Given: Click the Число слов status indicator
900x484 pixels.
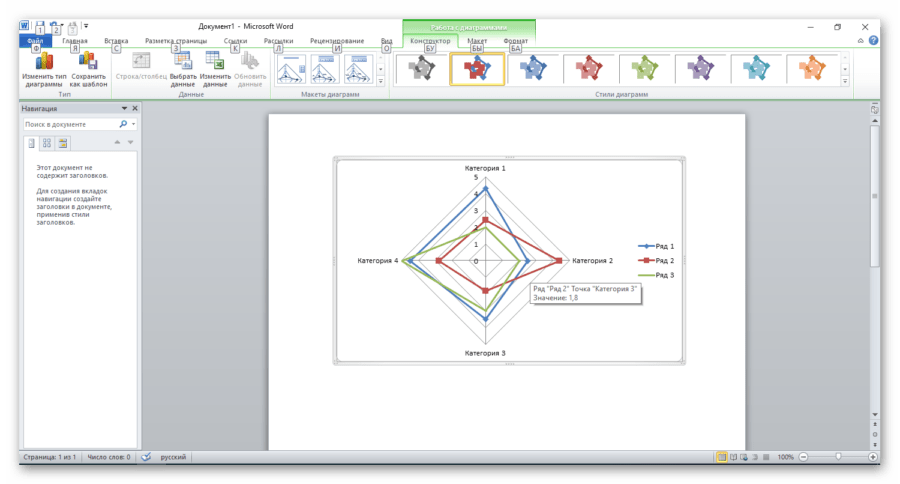Looking at the screenshot, I should tap(108, 456).
